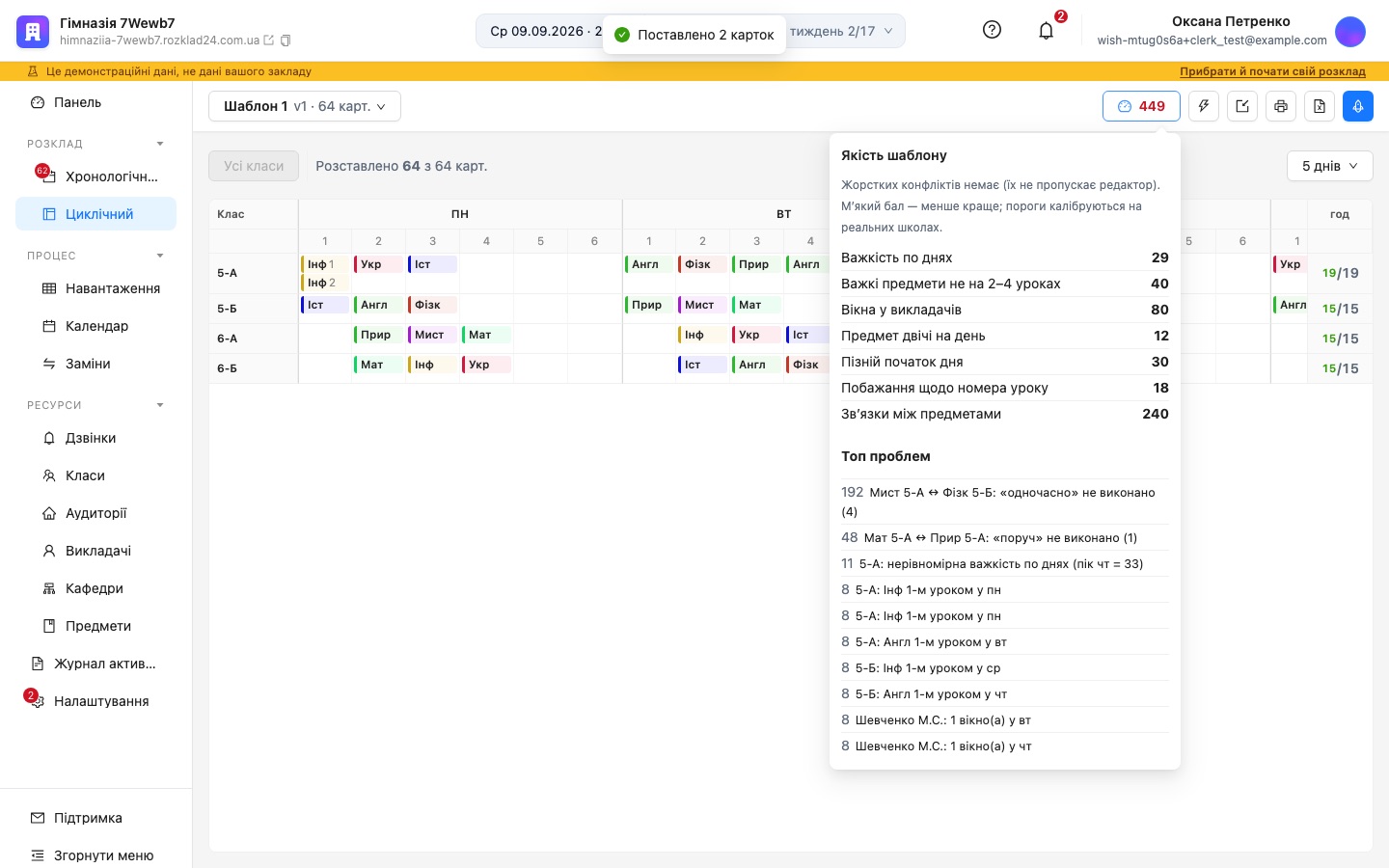Click the Підтримка support link
The height and width of the screenshot is (868, 1389).
(x=95, y=818)
